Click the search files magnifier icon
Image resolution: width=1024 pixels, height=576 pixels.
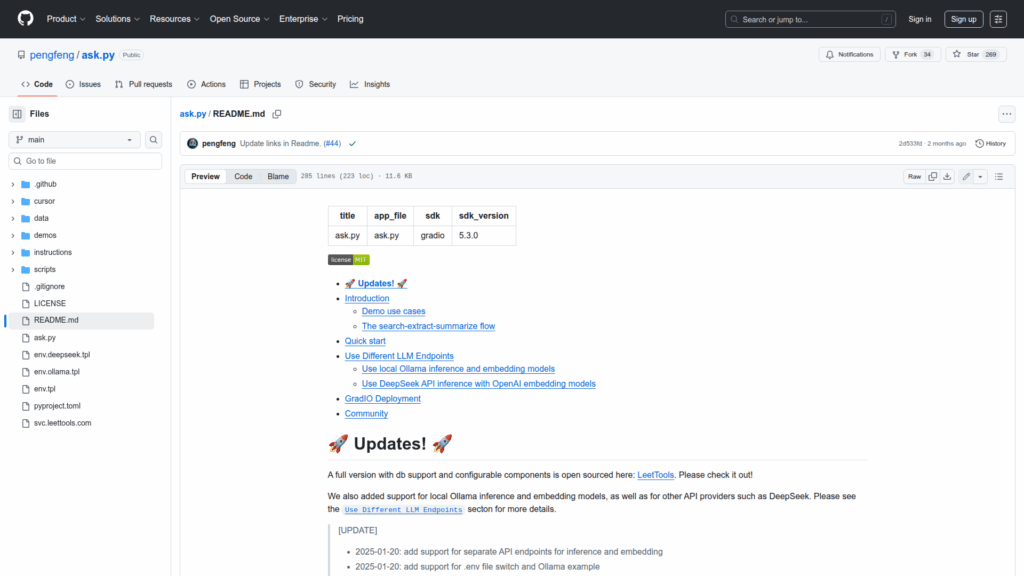point(153,140)
